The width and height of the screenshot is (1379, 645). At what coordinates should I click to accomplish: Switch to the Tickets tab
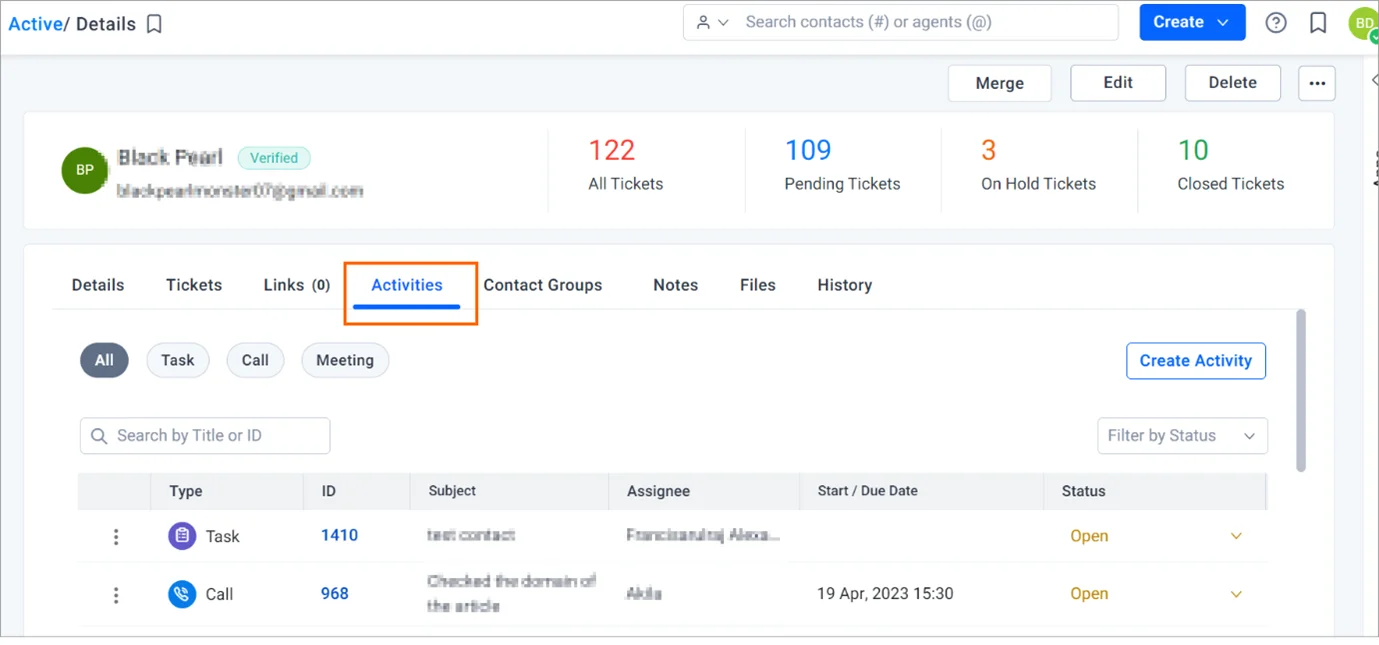pyautogui.click(x=193, y=285)
